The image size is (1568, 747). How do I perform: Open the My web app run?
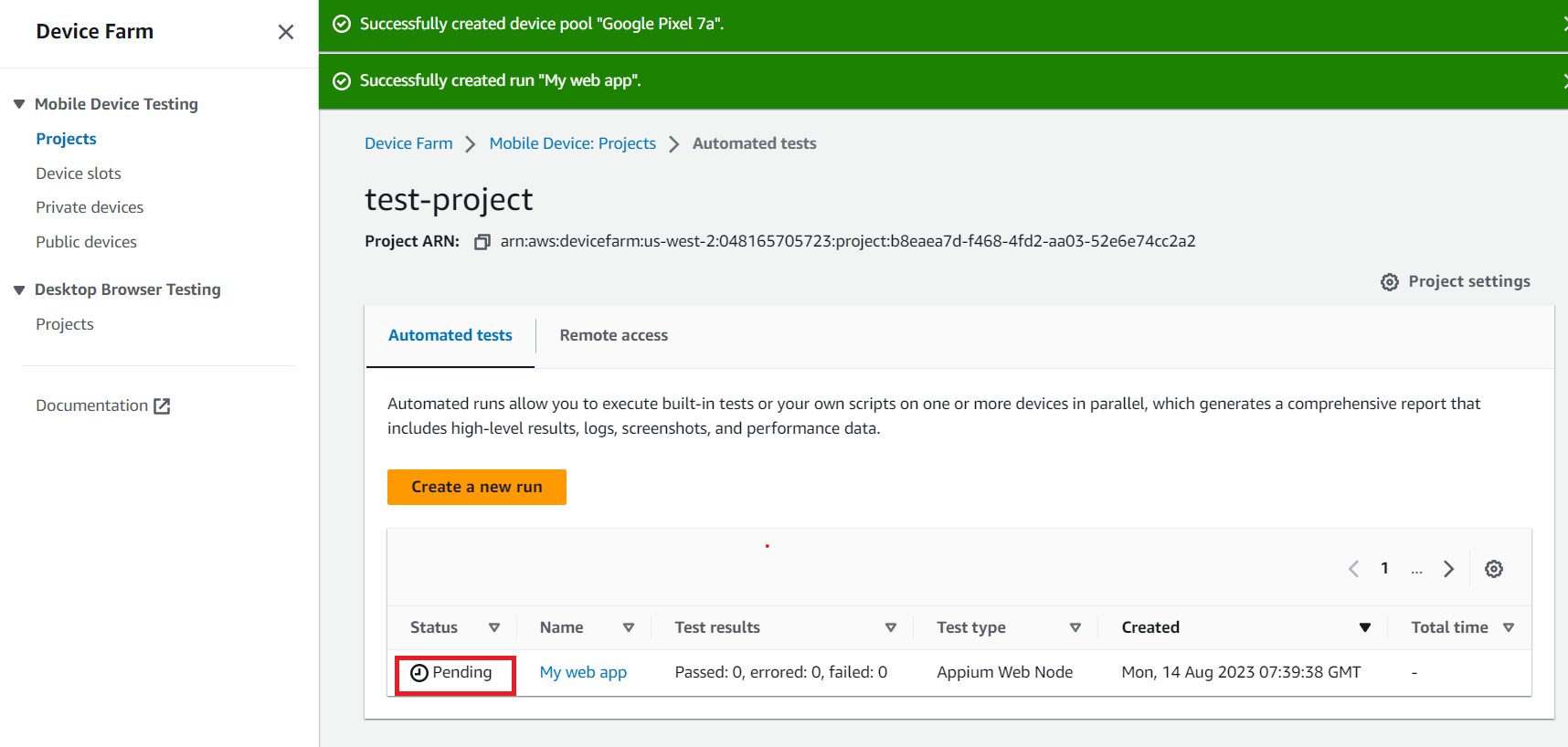point(583,672)
